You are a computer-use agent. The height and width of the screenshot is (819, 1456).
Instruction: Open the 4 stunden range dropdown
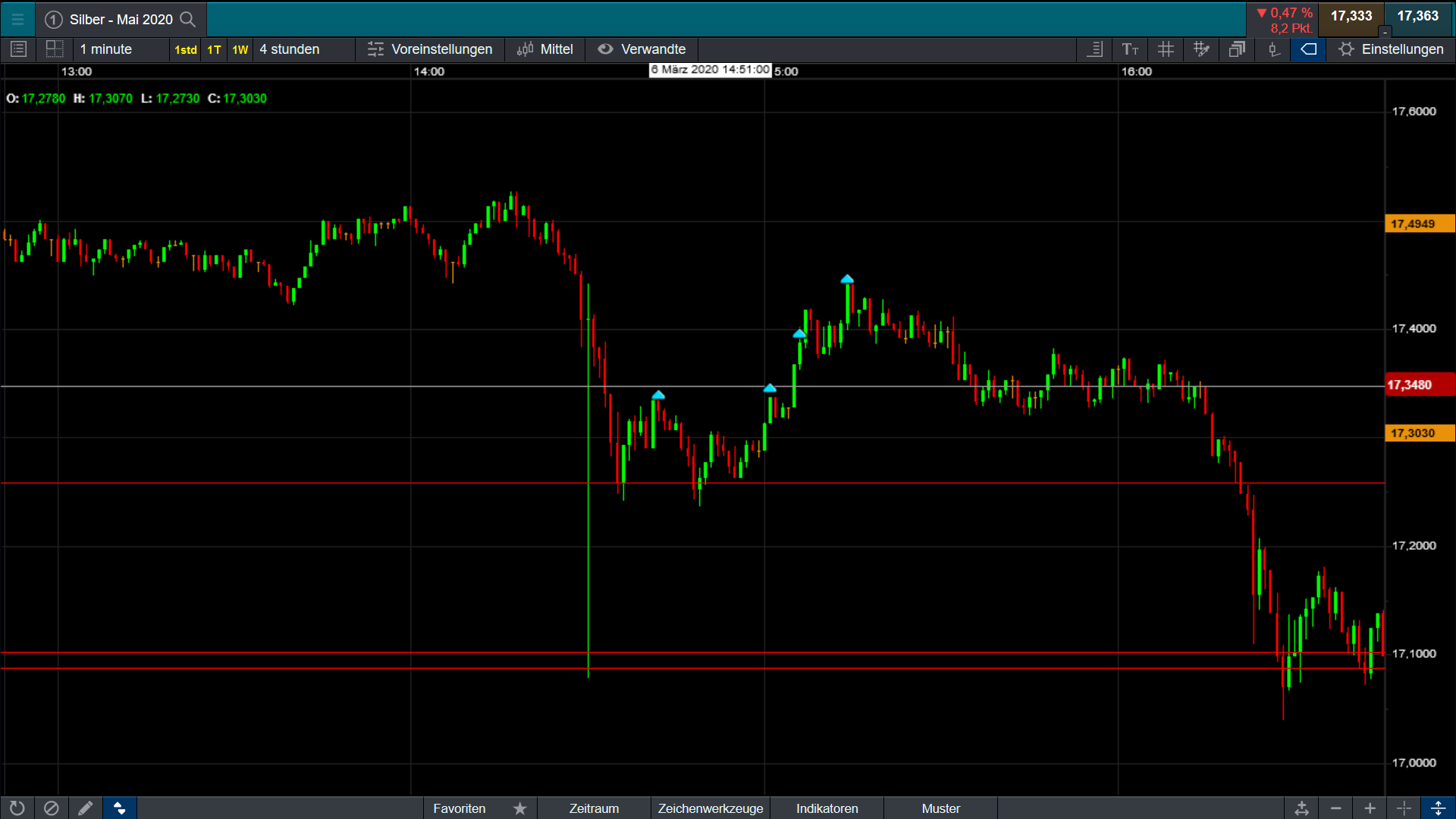click(x=303, y=49)
